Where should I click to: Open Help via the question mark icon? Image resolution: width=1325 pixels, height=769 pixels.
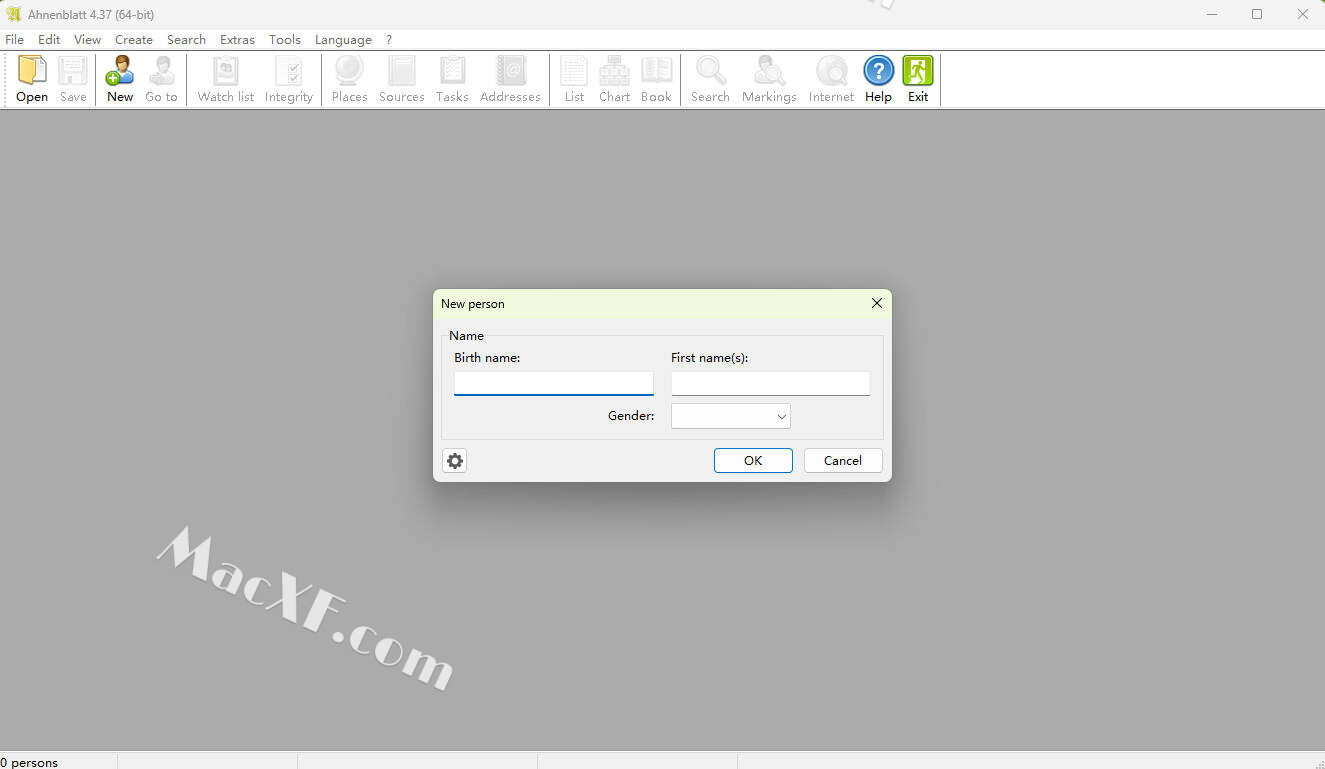pyautogui.click(x=878, y=72)
